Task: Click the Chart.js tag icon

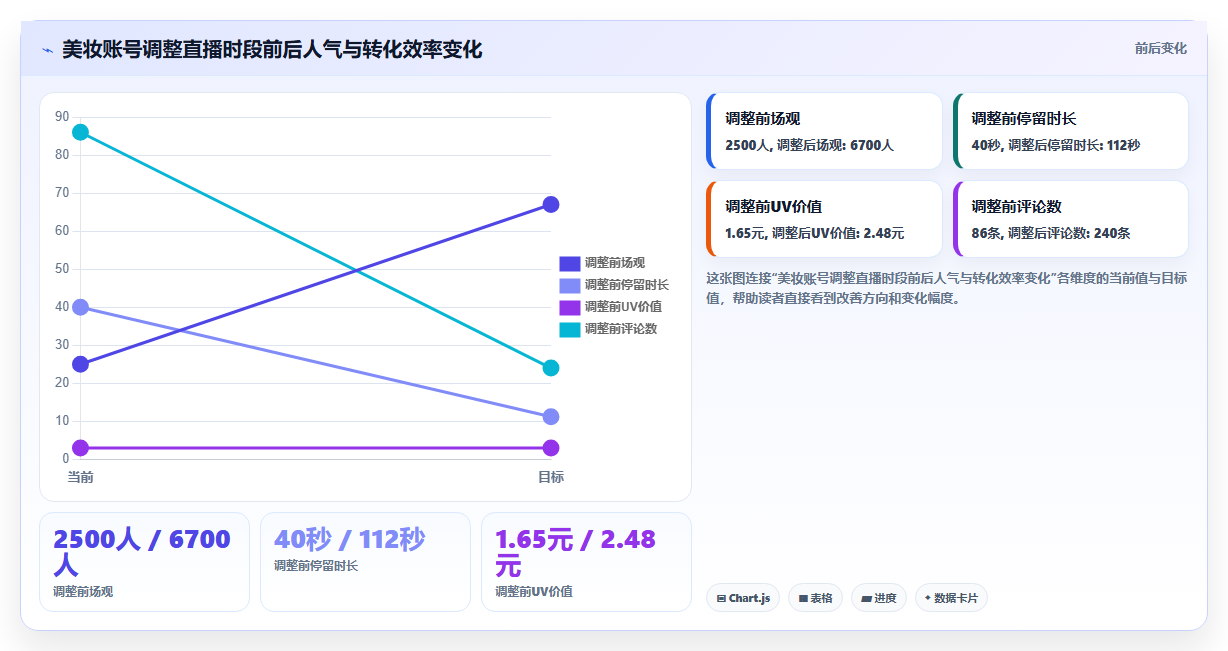Action: pyautogui.click(x=721, y=598)
